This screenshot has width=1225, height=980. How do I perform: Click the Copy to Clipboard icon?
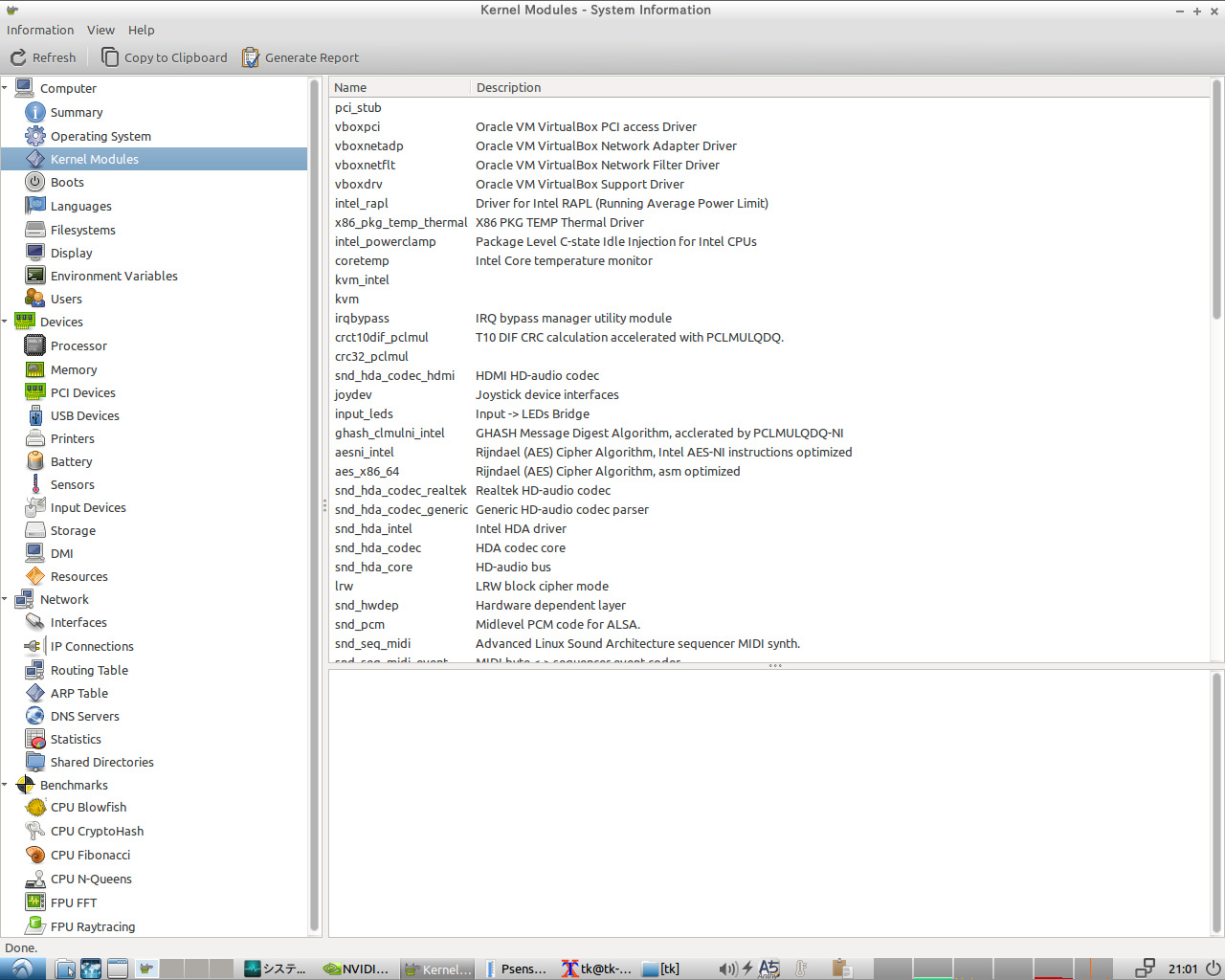pos(110,57)
